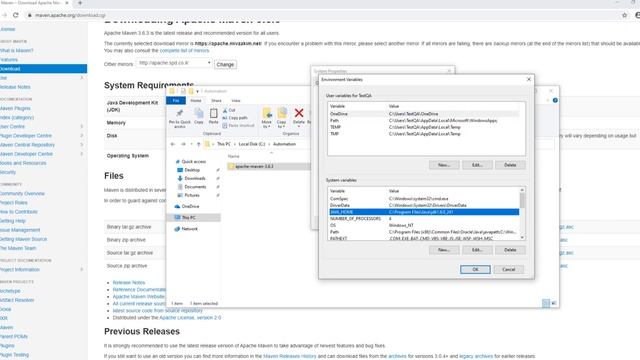Open recent locations dropdown in Explorer
The width and height of the screenshot is (640, 360).
click(191, 144)
